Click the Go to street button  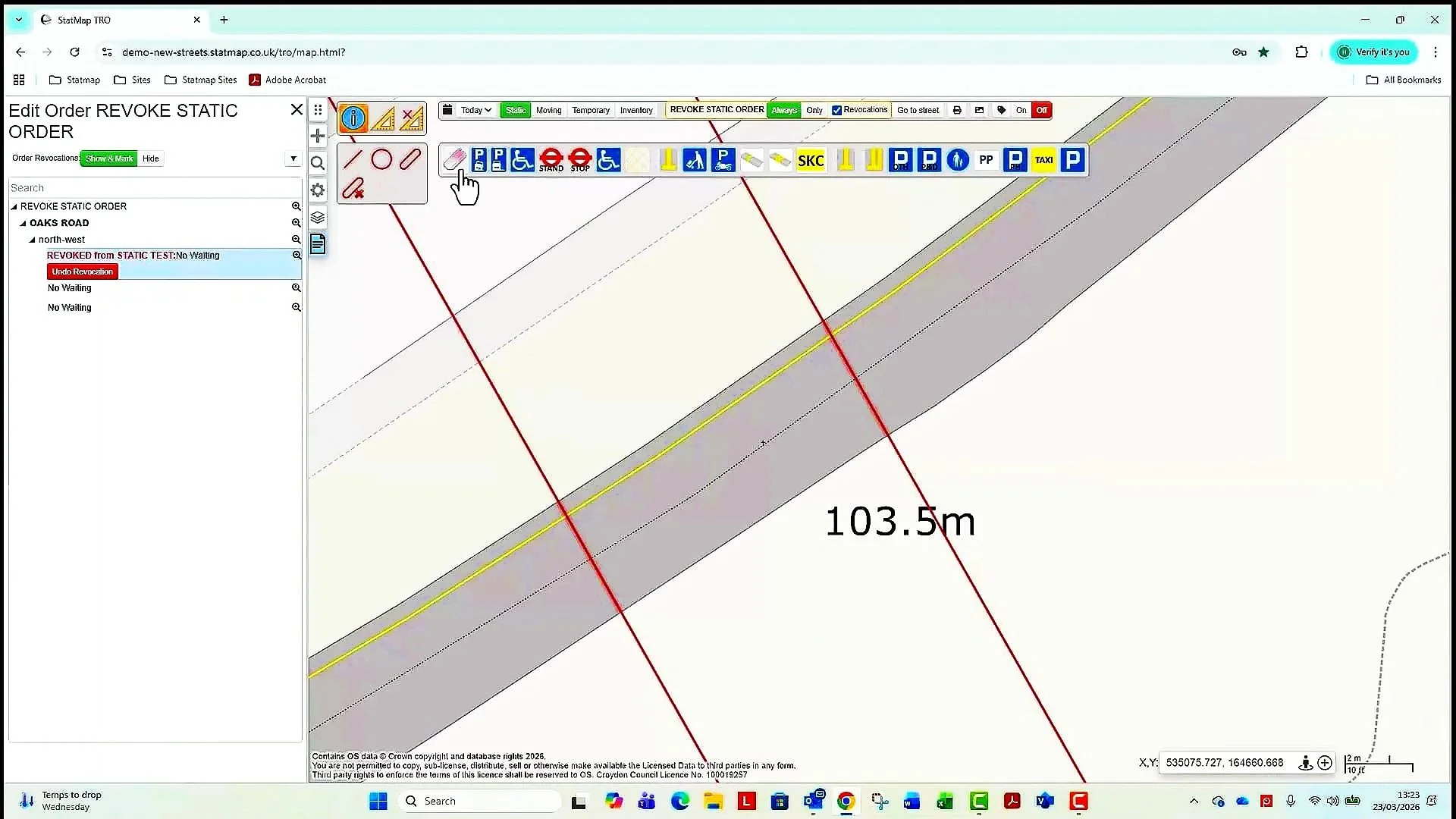(x=918, y=110)
